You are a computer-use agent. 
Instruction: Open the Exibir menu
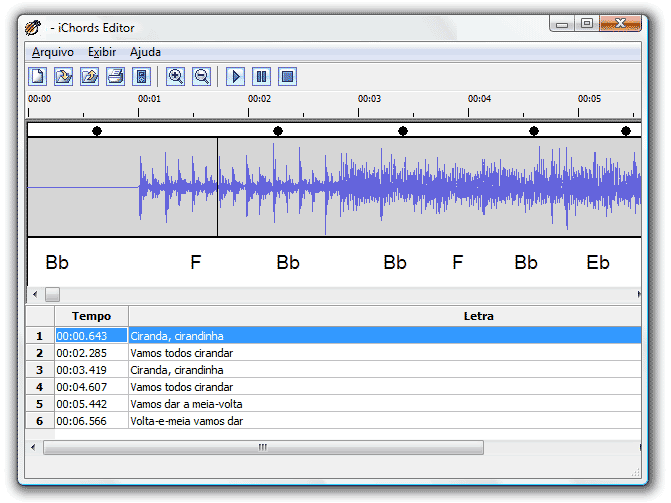[x=102, y=52]
